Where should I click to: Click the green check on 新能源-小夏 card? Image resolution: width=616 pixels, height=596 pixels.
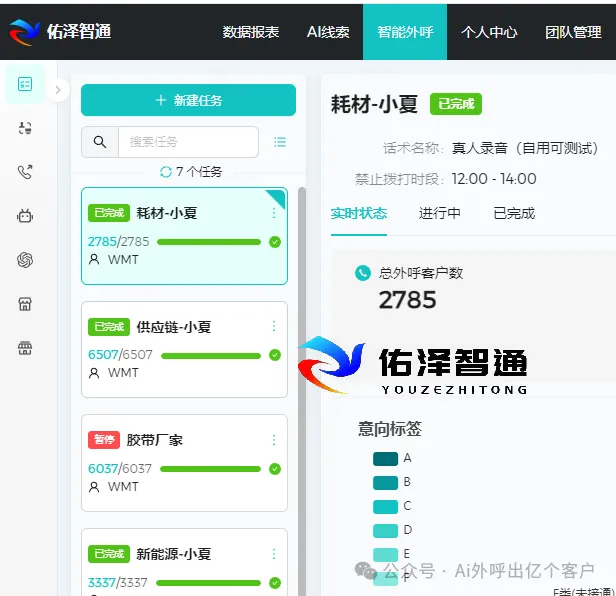(275, 583)
